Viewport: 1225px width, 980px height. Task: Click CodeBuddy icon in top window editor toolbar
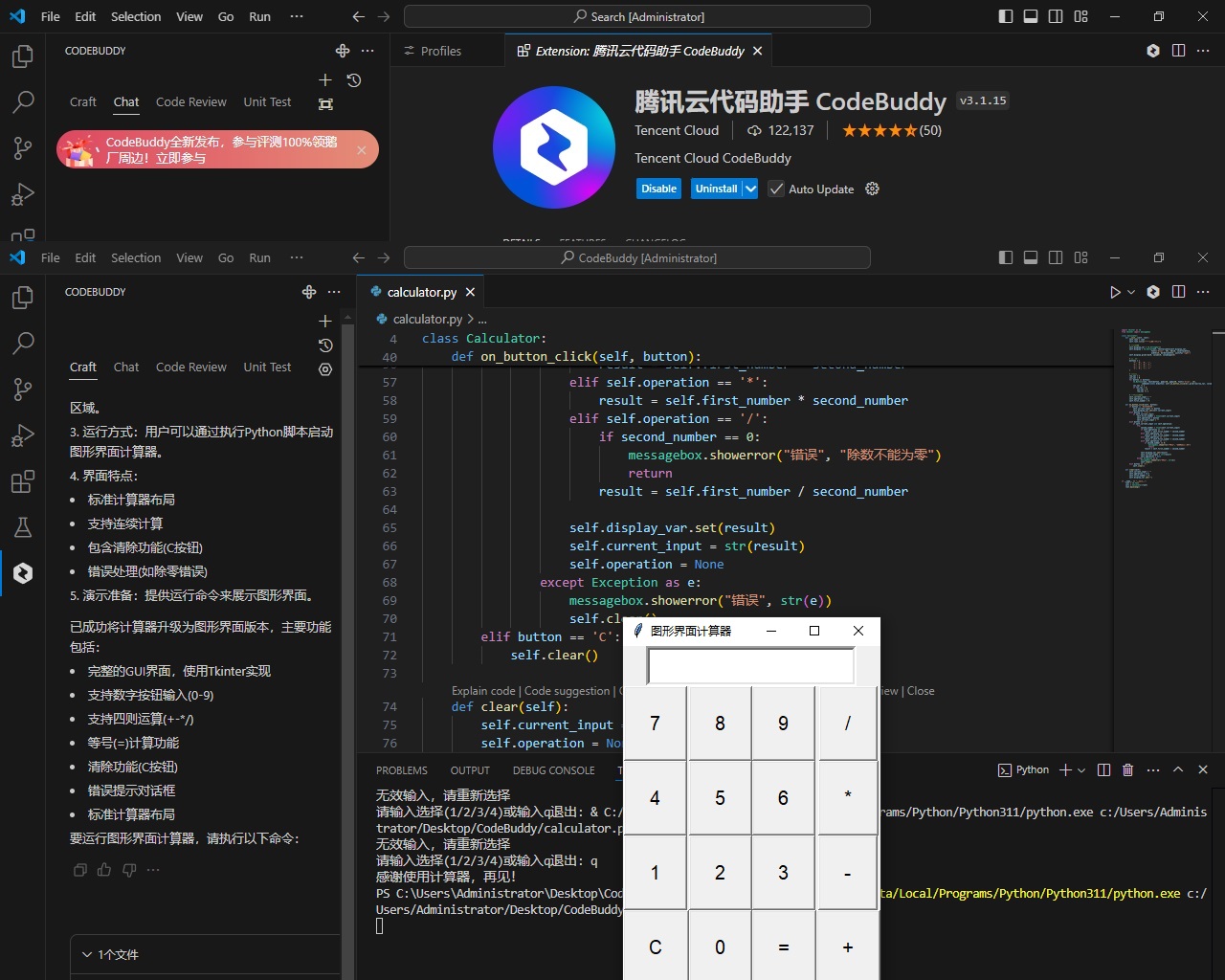coord(1153,51)
